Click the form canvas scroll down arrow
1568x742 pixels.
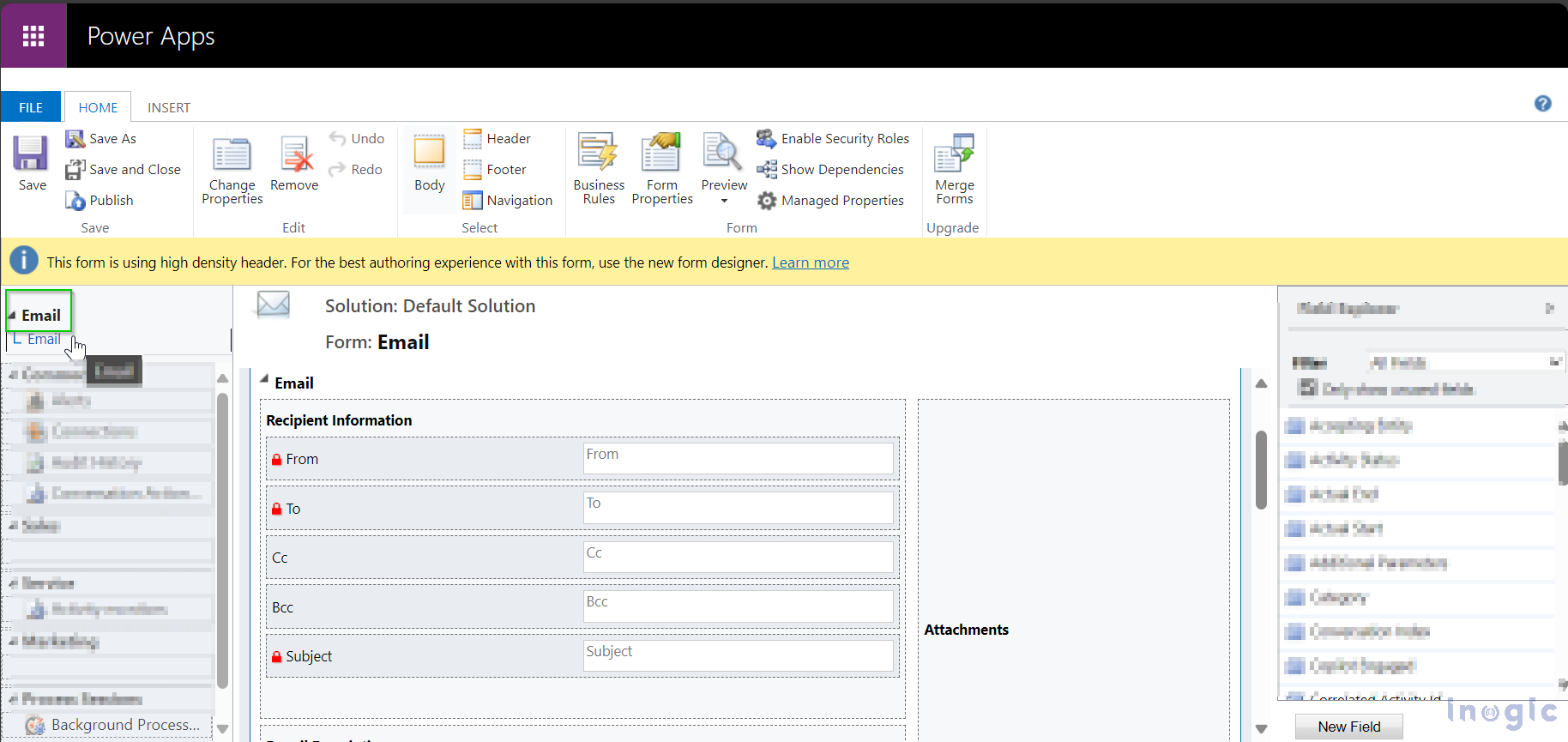(x=1261, y=729)
